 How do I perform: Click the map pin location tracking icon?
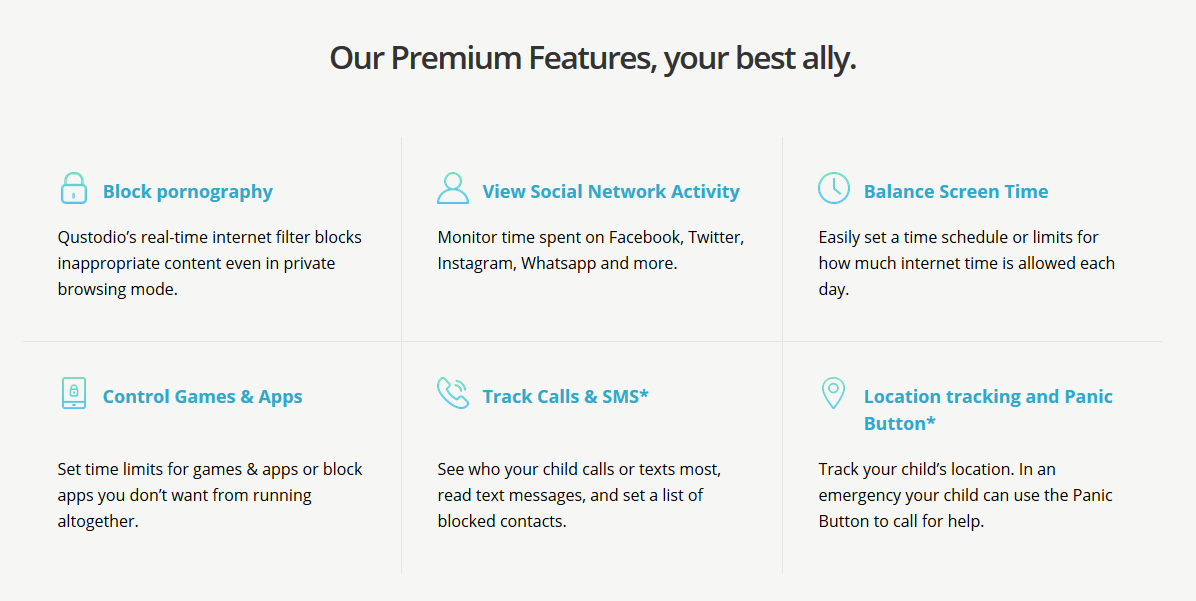click(833, 393)
